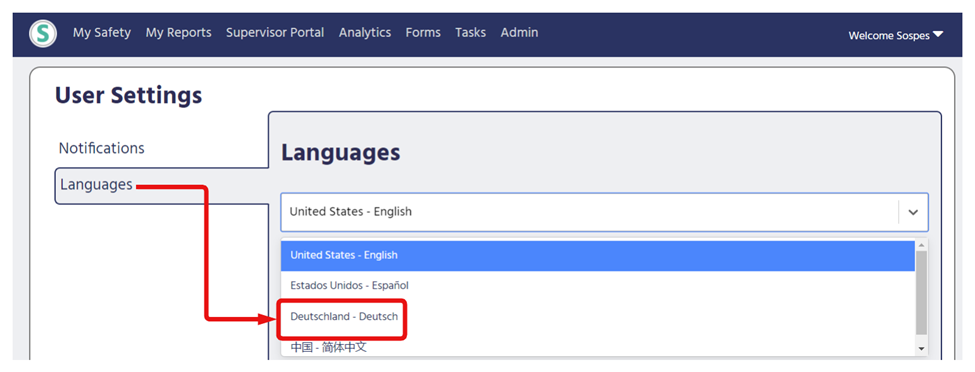Go to My Reports

click(178, 32)
